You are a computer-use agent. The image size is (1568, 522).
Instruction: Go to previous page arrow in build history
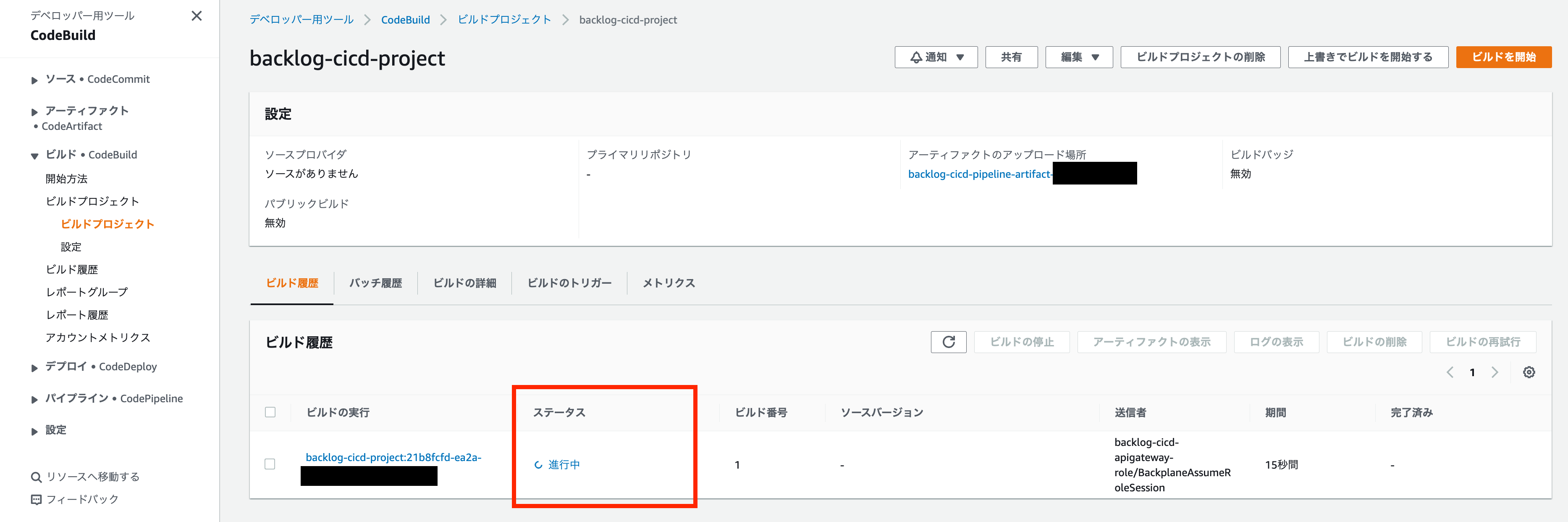[1450, 372]
